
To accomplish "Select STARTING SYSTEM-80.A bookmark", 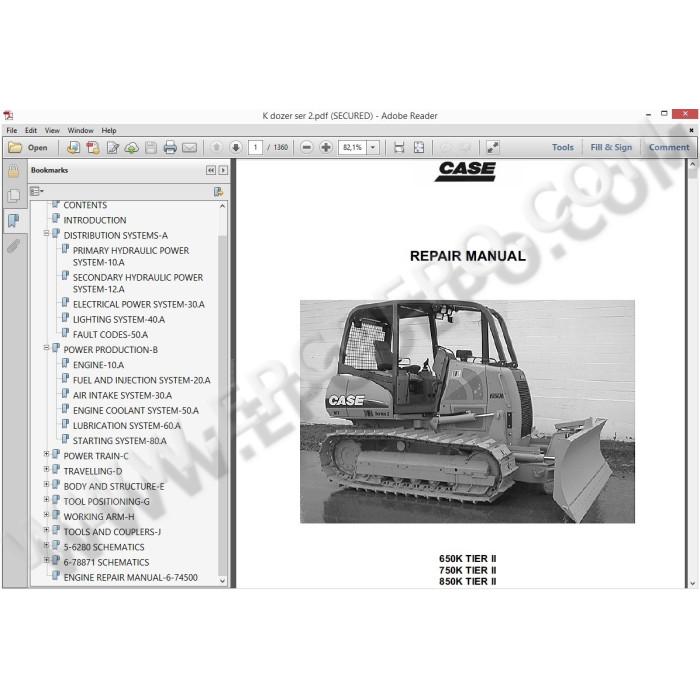I will pyautogui.click(x=120, y=441).
